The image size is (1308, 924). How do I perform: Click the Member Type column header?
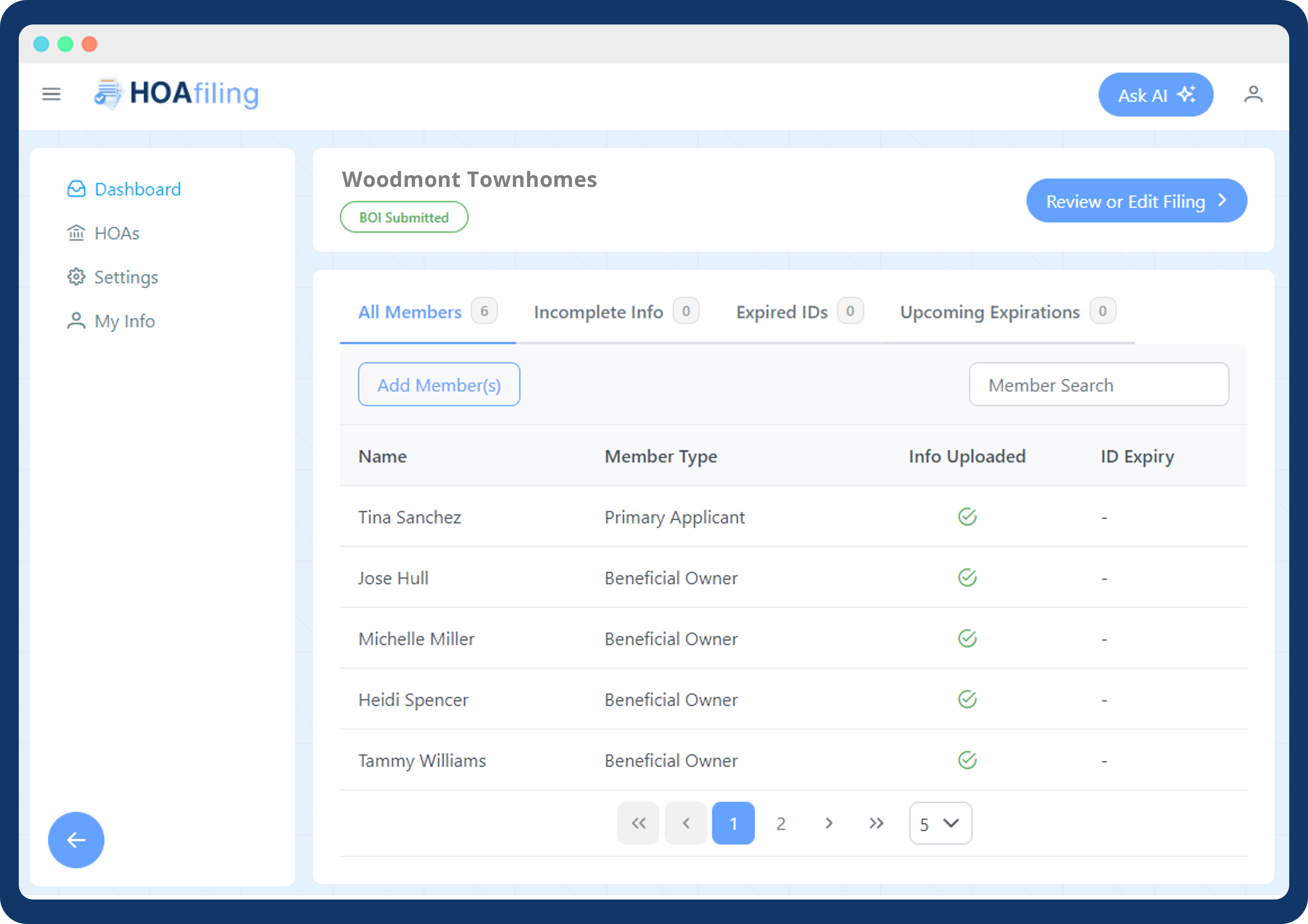point(661,456)
